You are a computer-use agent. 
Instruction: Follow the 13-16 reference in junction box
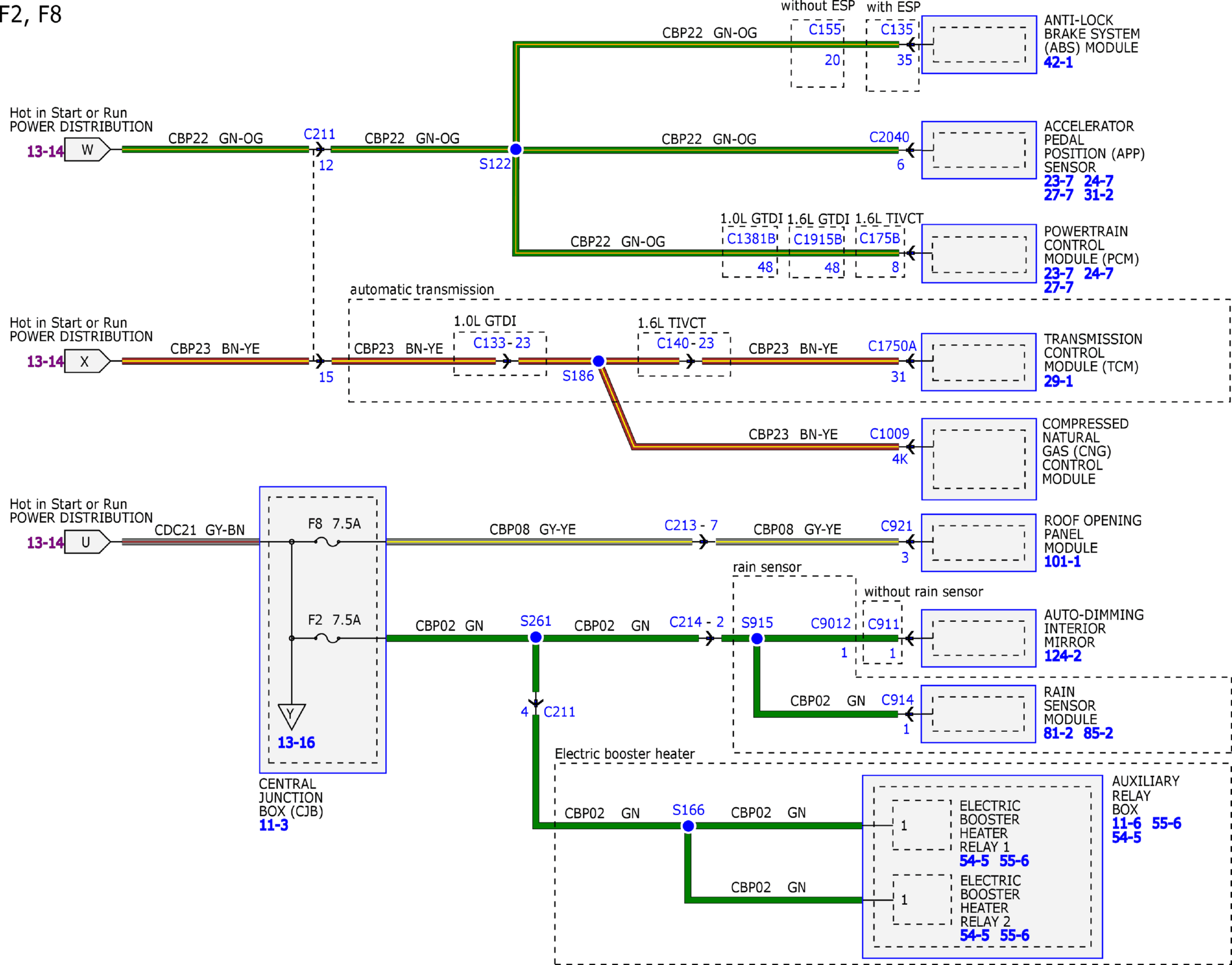[296, 743]
